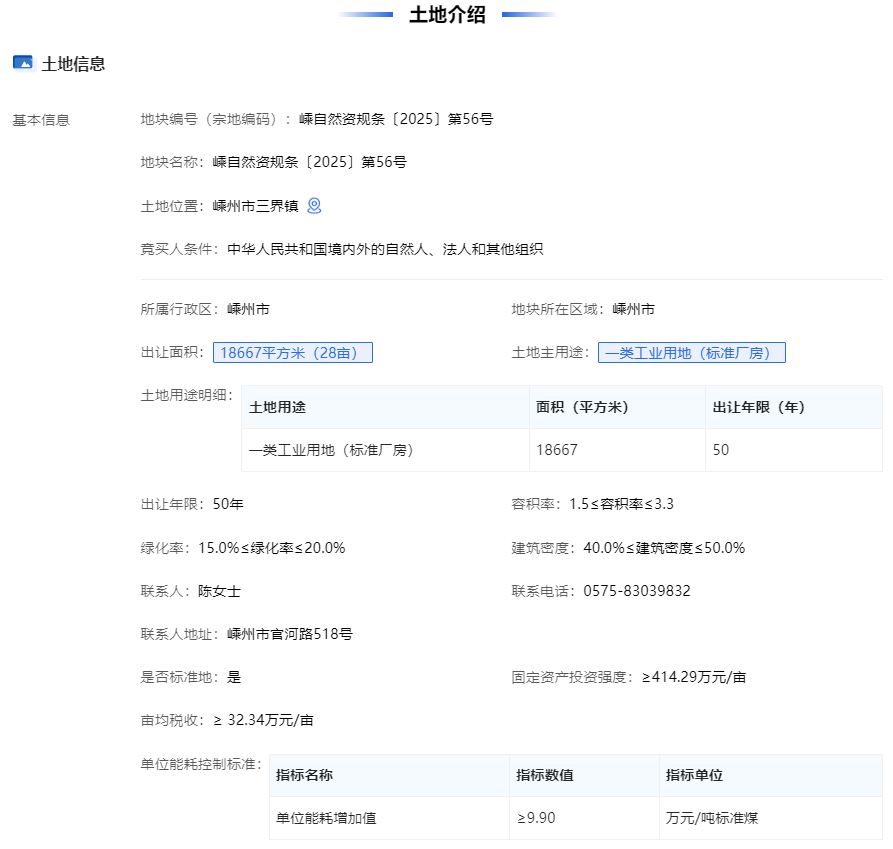The image size is (893, 849).
Task: Click the contact phone number 0575-83039832
Action: pyautogui.click(x=637, y=591)
